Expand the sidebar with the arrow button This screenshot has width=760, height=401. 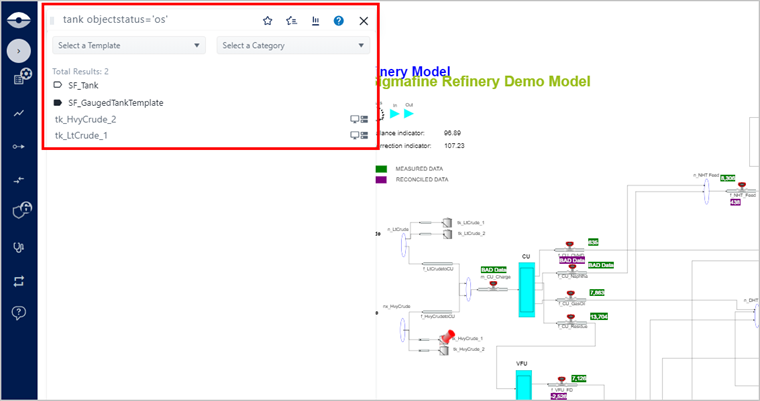[18, 50]
